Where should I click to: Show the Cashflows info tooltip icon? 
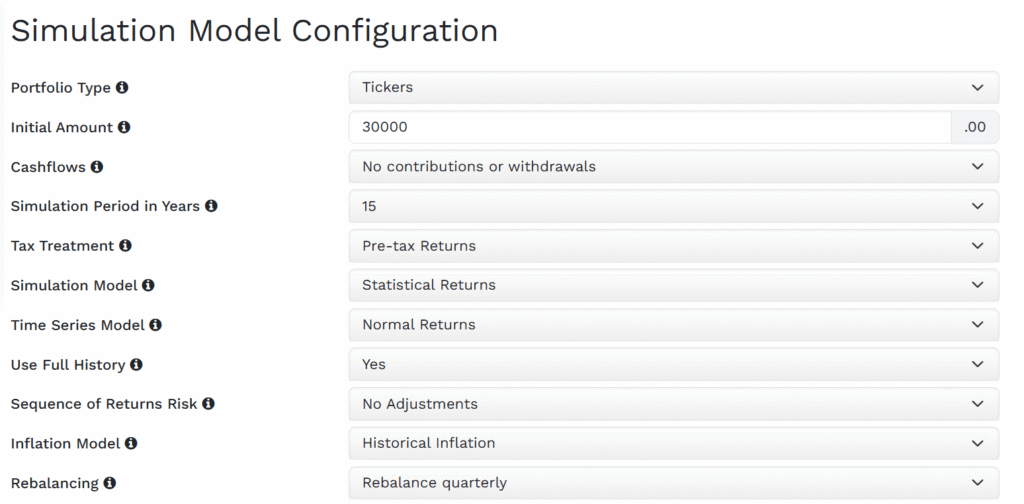97,167
